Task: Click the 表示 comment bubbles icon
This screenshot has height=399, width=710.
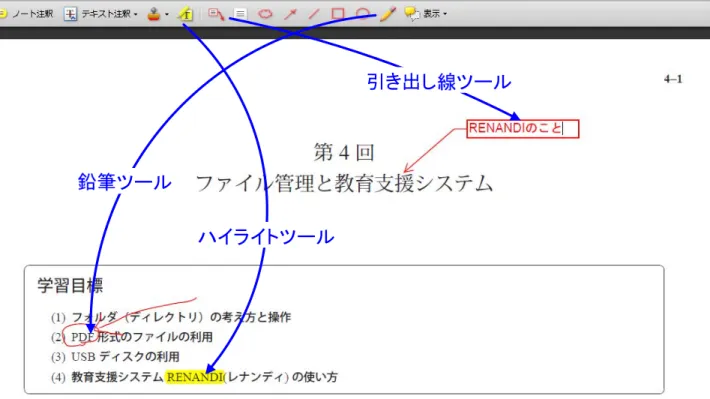Action: [412, 14]
